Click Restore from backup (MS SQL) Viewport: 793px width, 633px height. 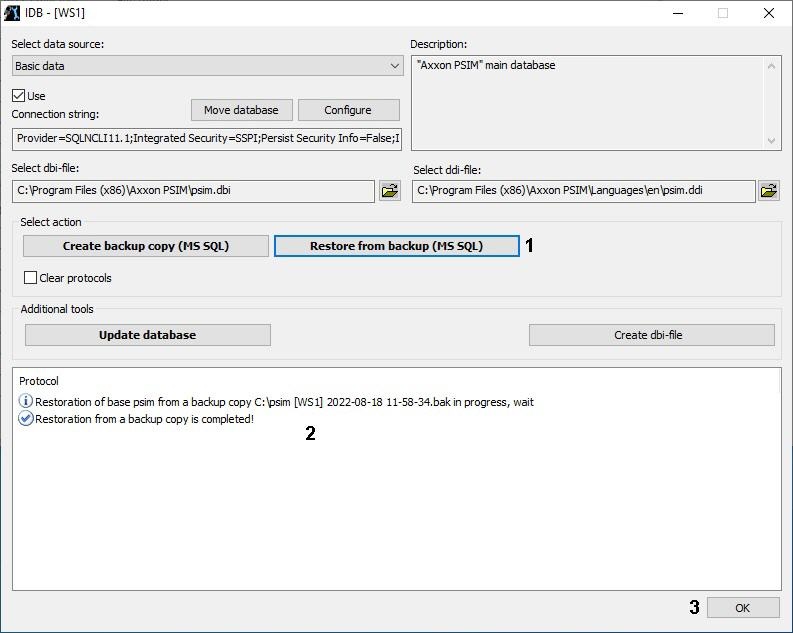point(397,246)
